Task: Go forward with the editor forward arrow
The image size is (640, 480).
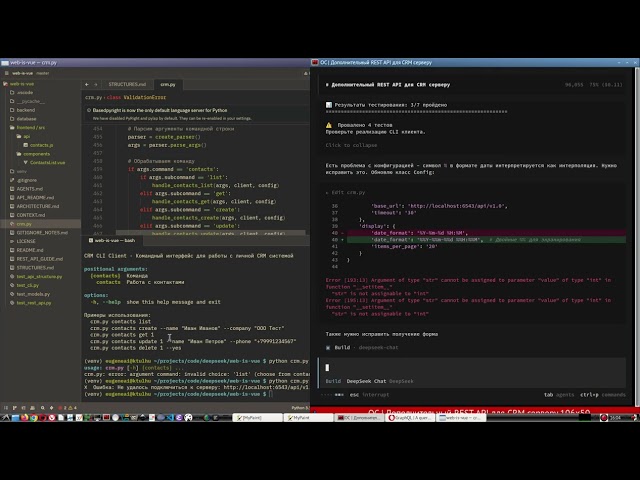Action: (x=96, y=84)
